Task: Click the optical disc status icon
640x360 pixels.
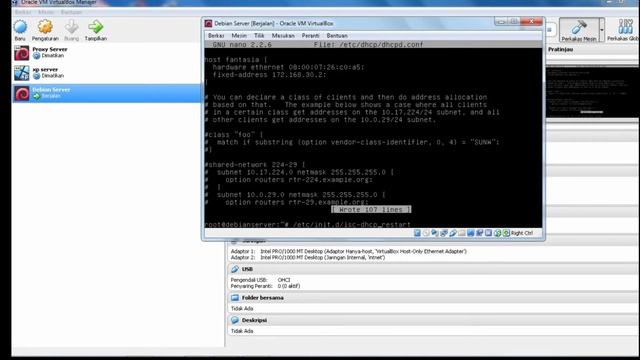Action: click(x=426, y=233)
